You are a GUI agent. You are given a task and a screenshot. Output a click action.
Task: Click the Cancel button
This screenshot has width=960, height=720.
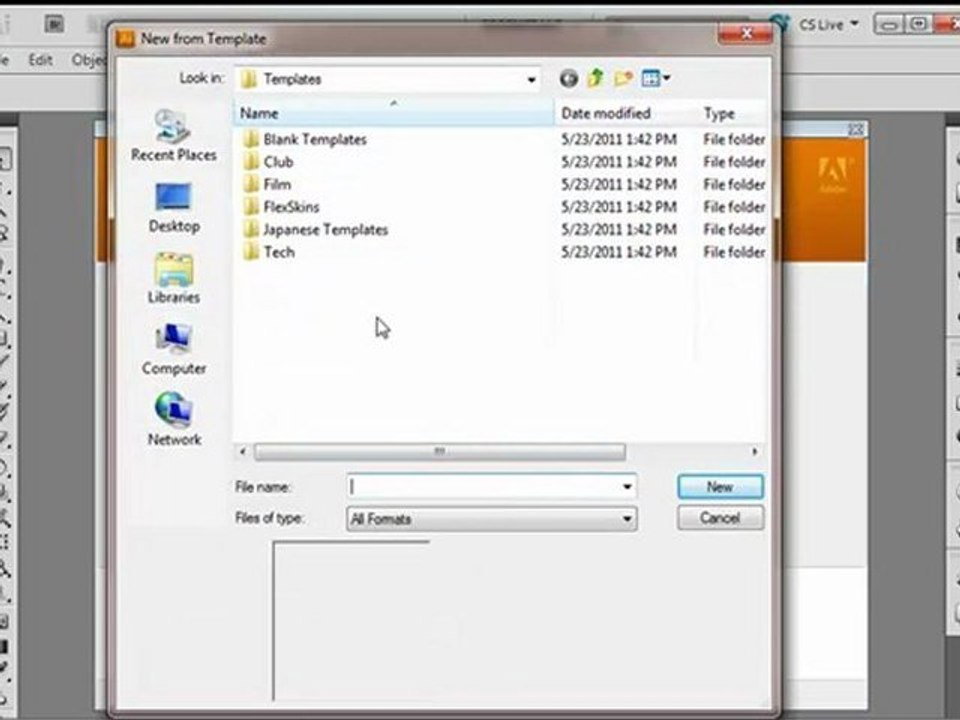[720, 518]
